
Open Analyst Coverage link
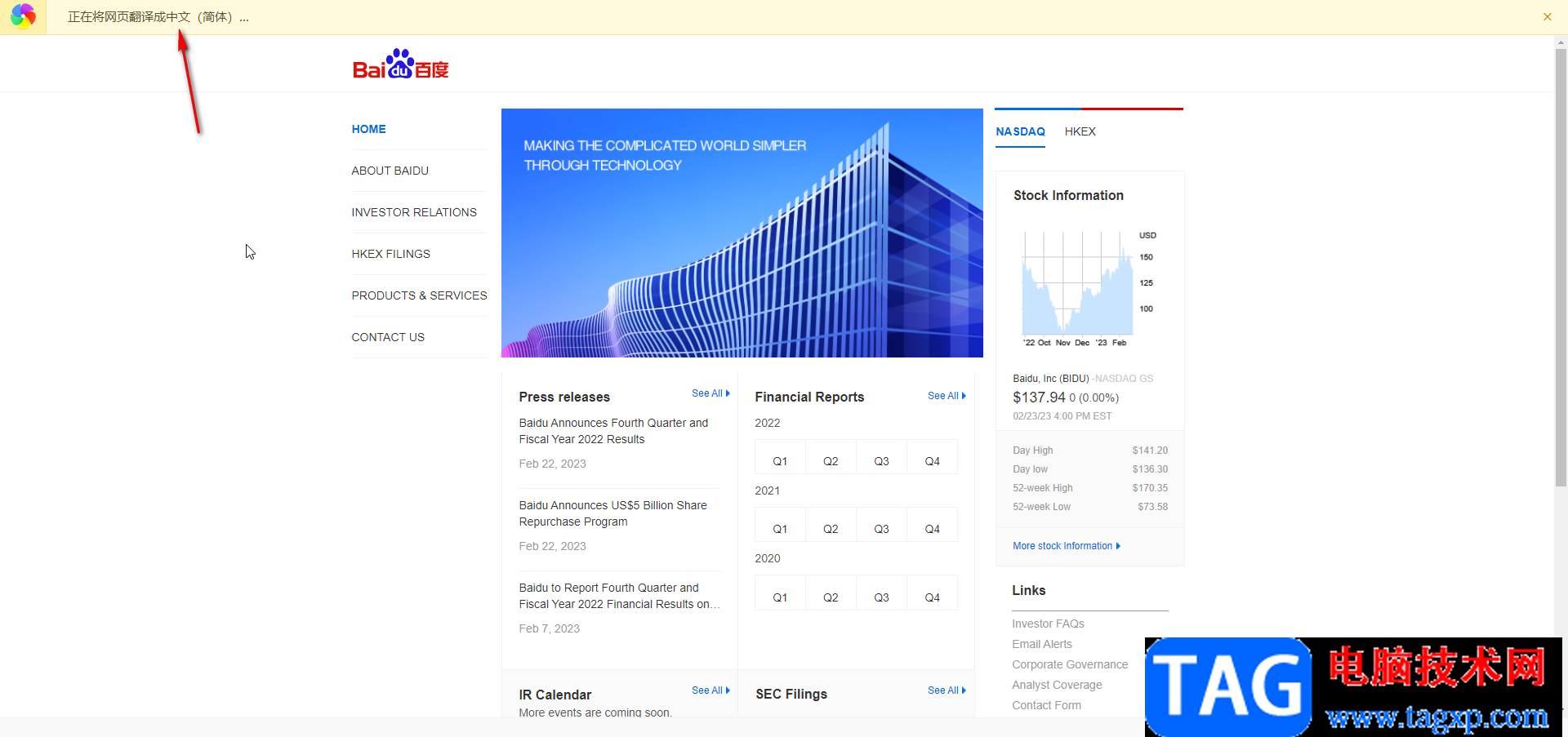[x=1057, y=685]
